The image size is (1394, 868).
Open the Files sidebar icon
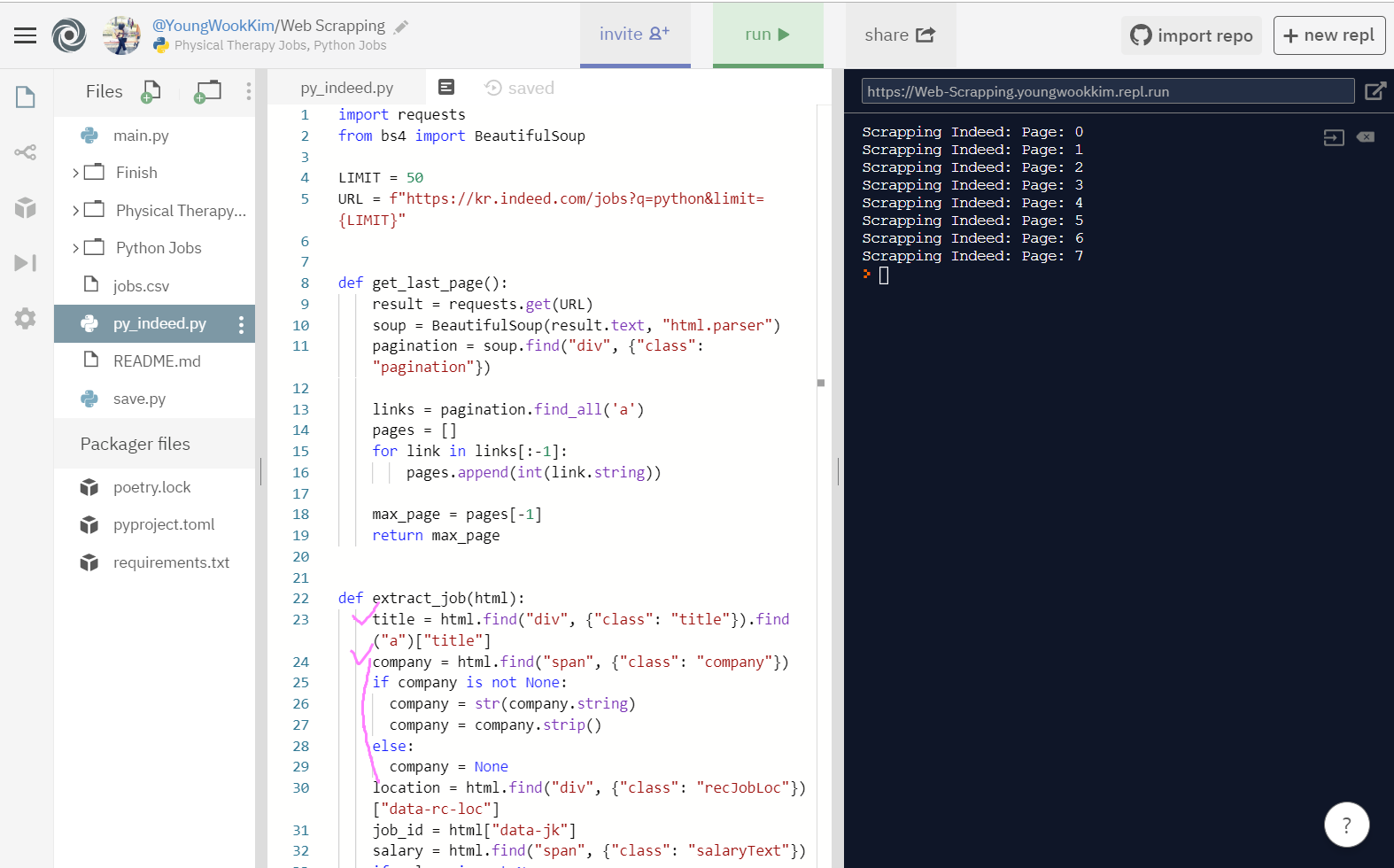(x=26, y=97)
